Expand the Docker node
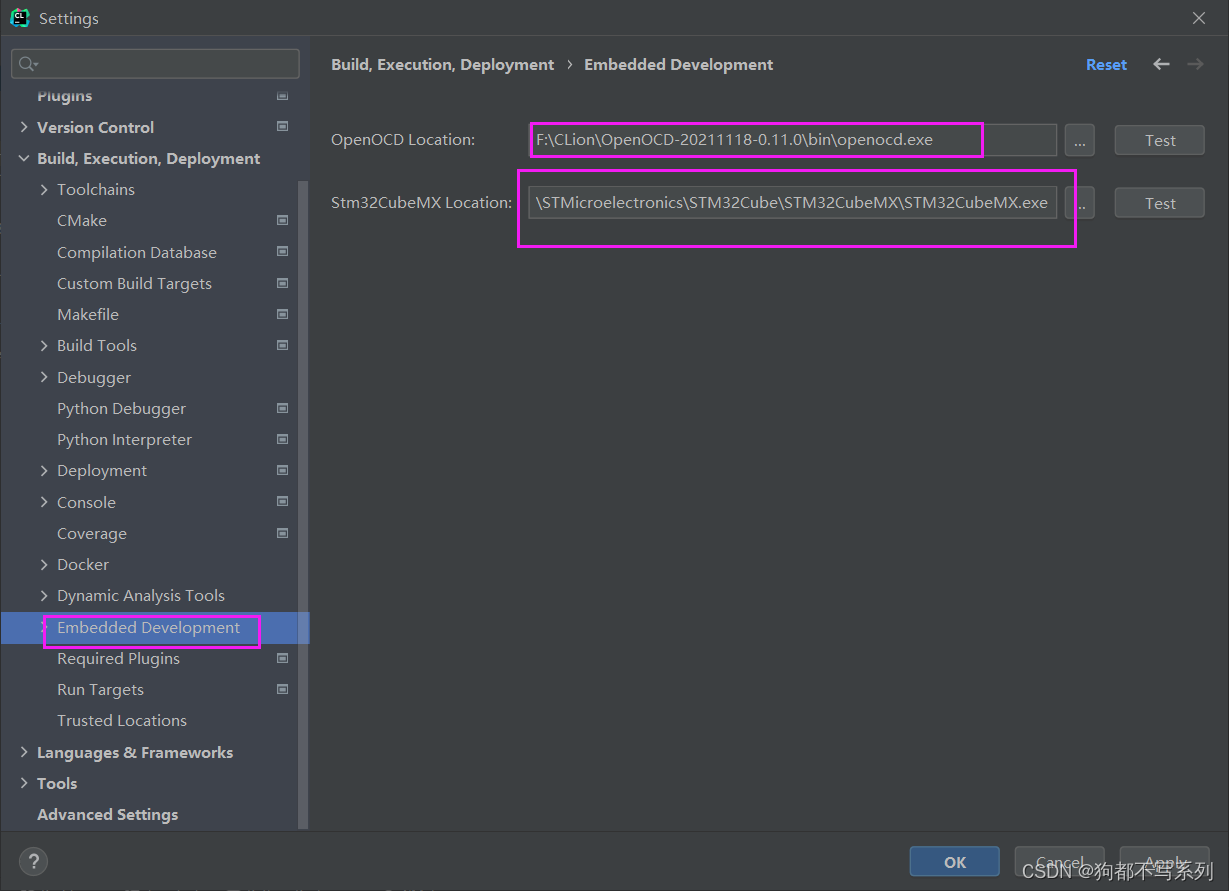 tap(44, 564)
